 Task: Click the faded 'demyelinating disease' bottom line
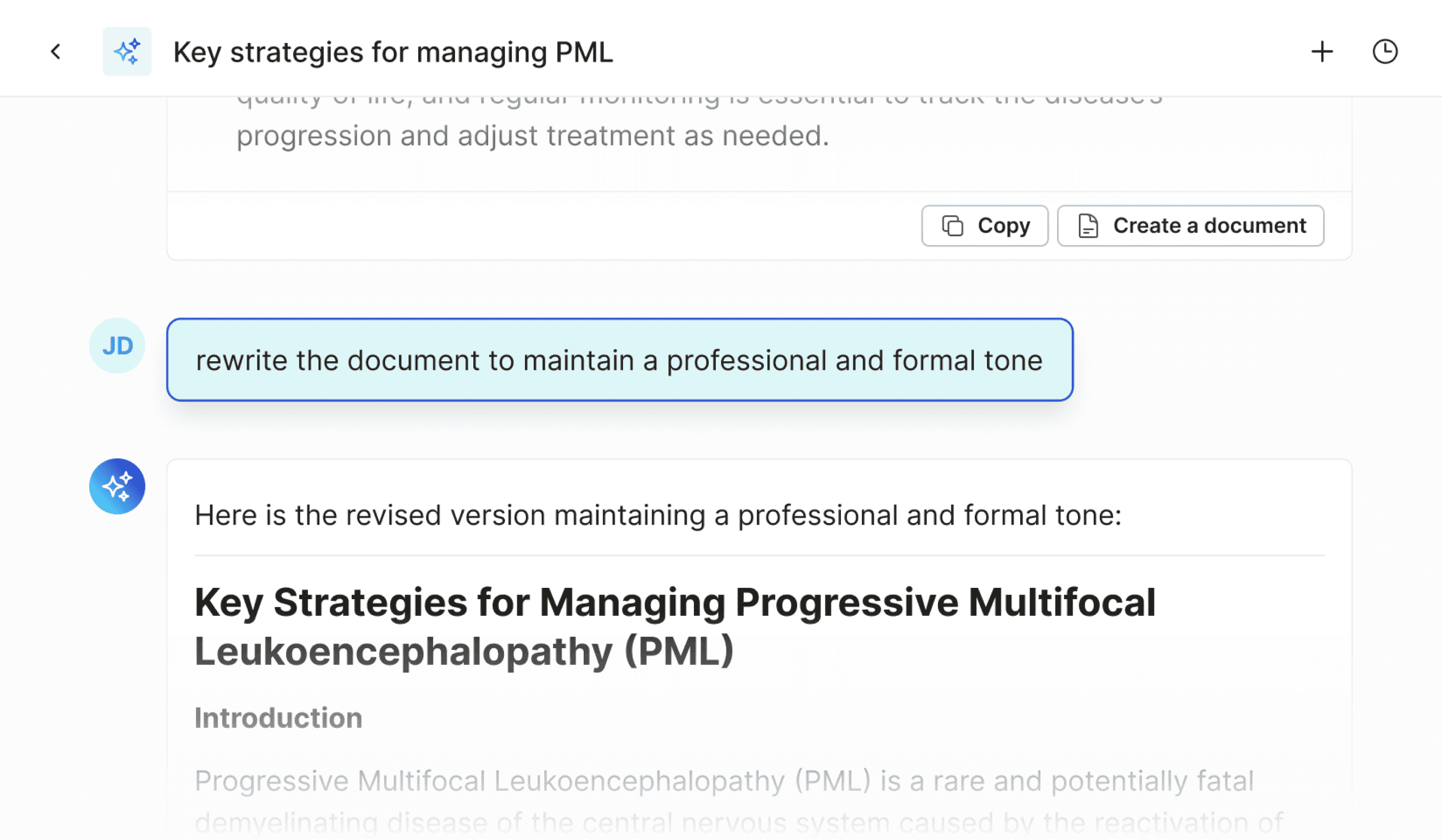click(x=738, y=824)
